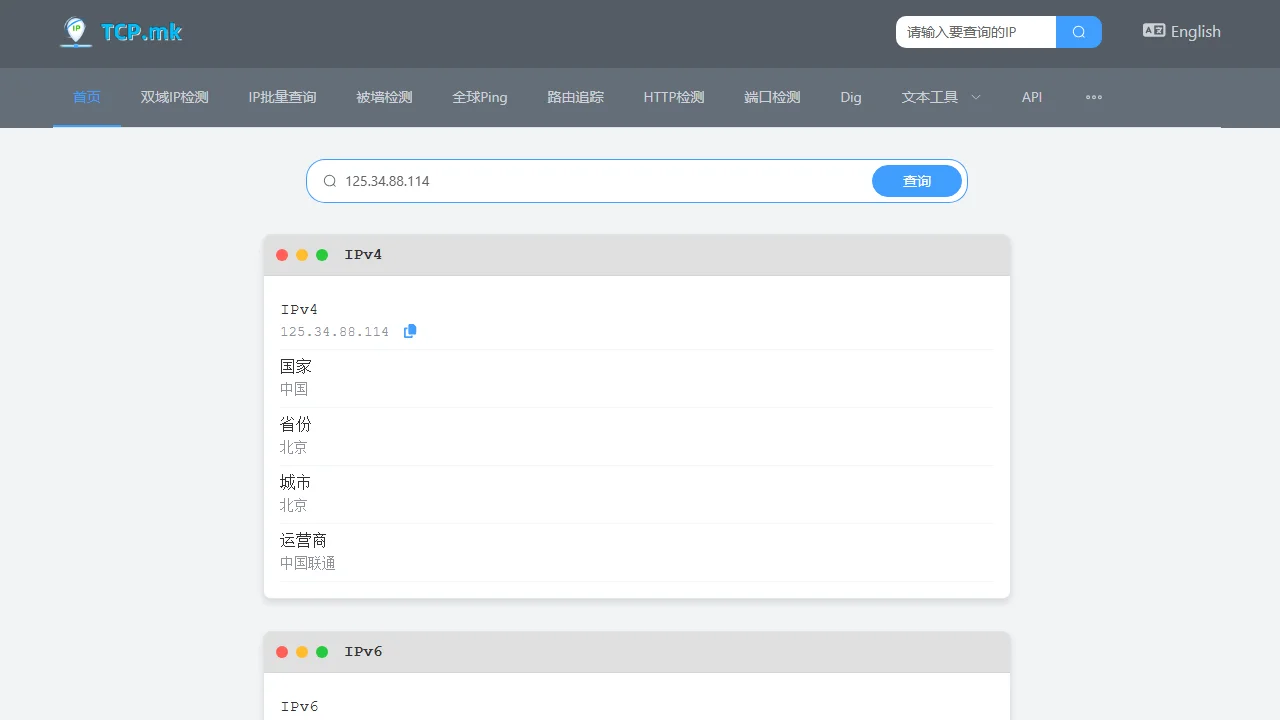The height and width of the screenshot is (720, 1280).
Task: Go to the 全球Ping tab
Action: pyautogui.click(x=480, y=97)
